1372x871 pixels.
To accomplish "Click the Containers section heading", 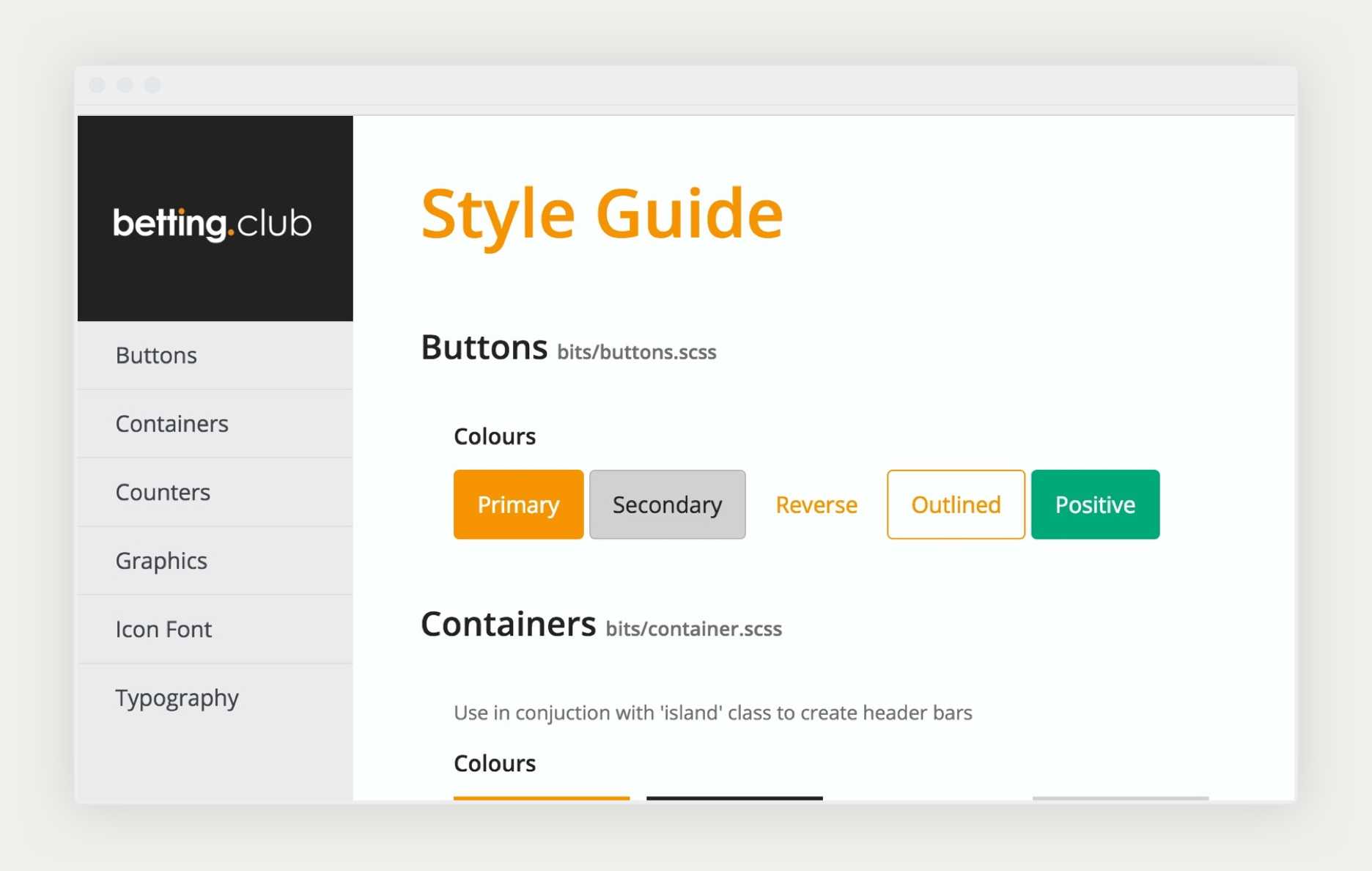I will click(508, 625).
